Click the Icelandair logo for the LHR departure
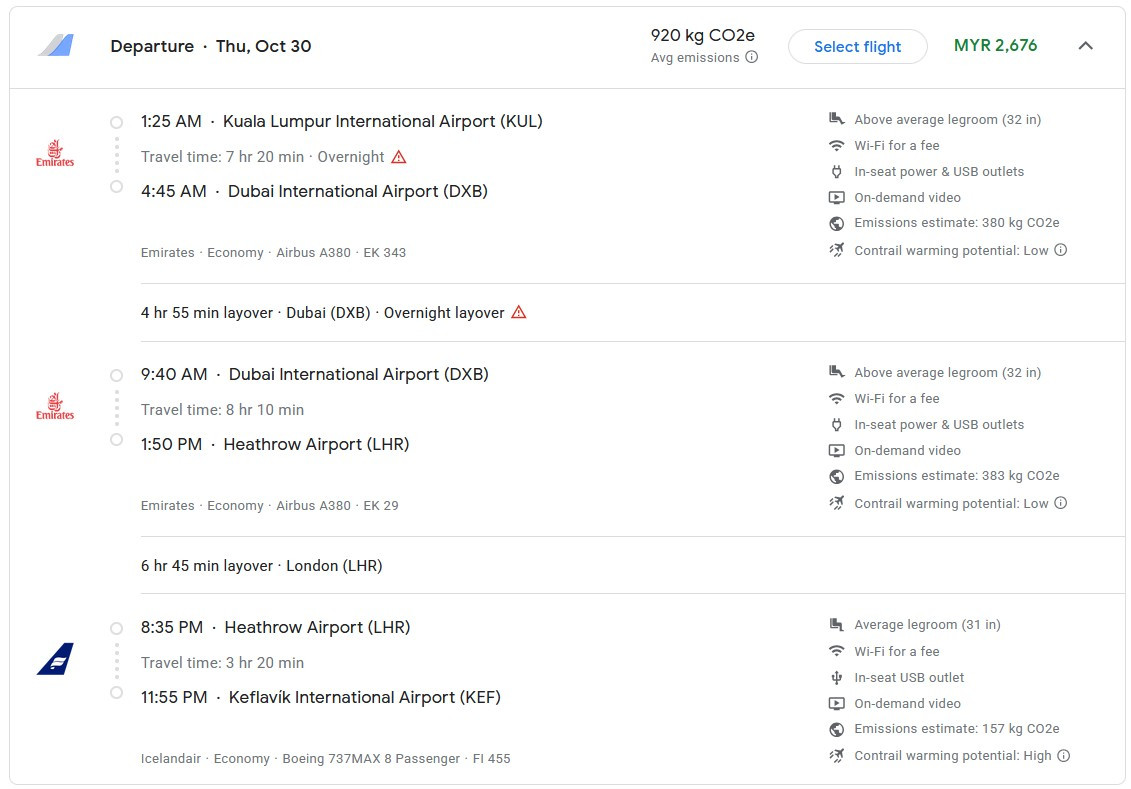The width and height of the screenshot is (1131, 789). click(55, 659)
